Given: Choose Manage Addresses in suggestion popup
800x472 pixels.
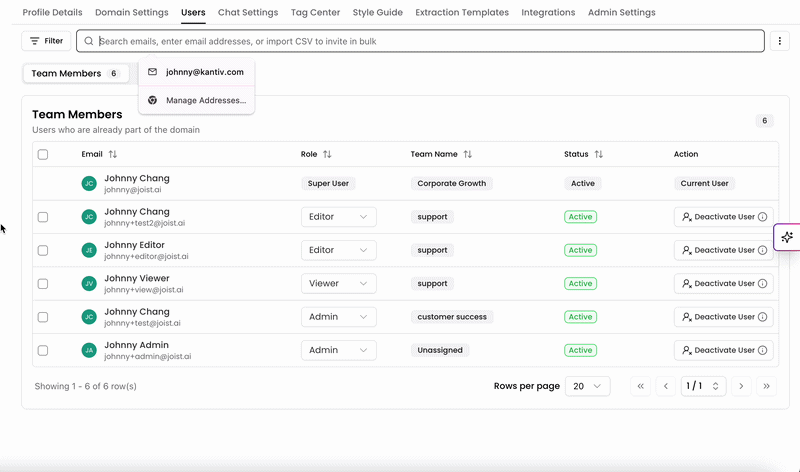Looking at the screenshot, I should click(196, 100).
